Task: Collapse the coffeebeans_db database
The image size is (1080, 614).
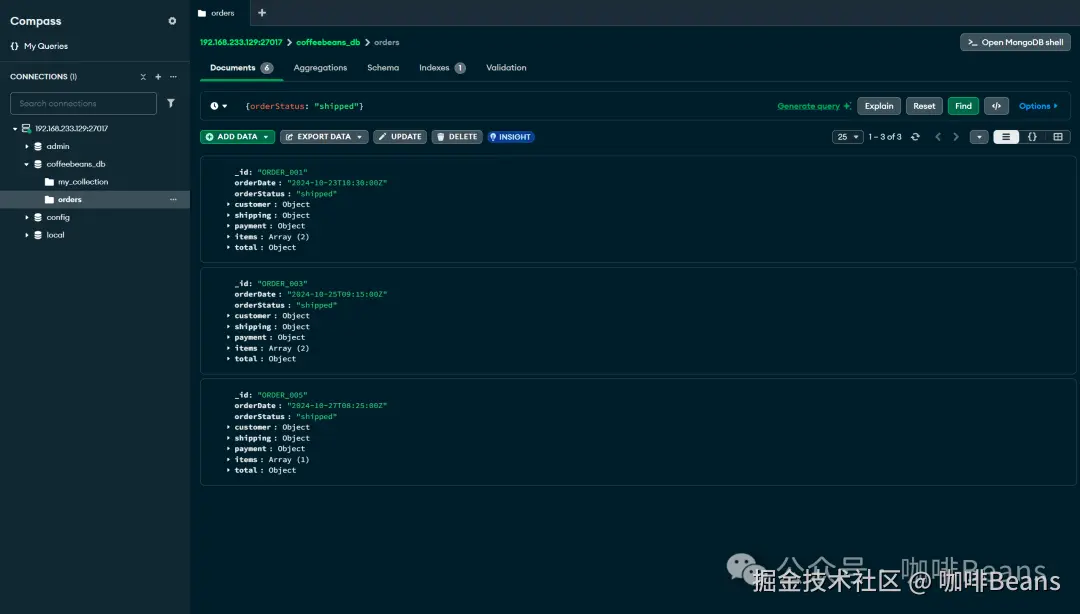Action: pyautogui.click(x=27, y=164)
